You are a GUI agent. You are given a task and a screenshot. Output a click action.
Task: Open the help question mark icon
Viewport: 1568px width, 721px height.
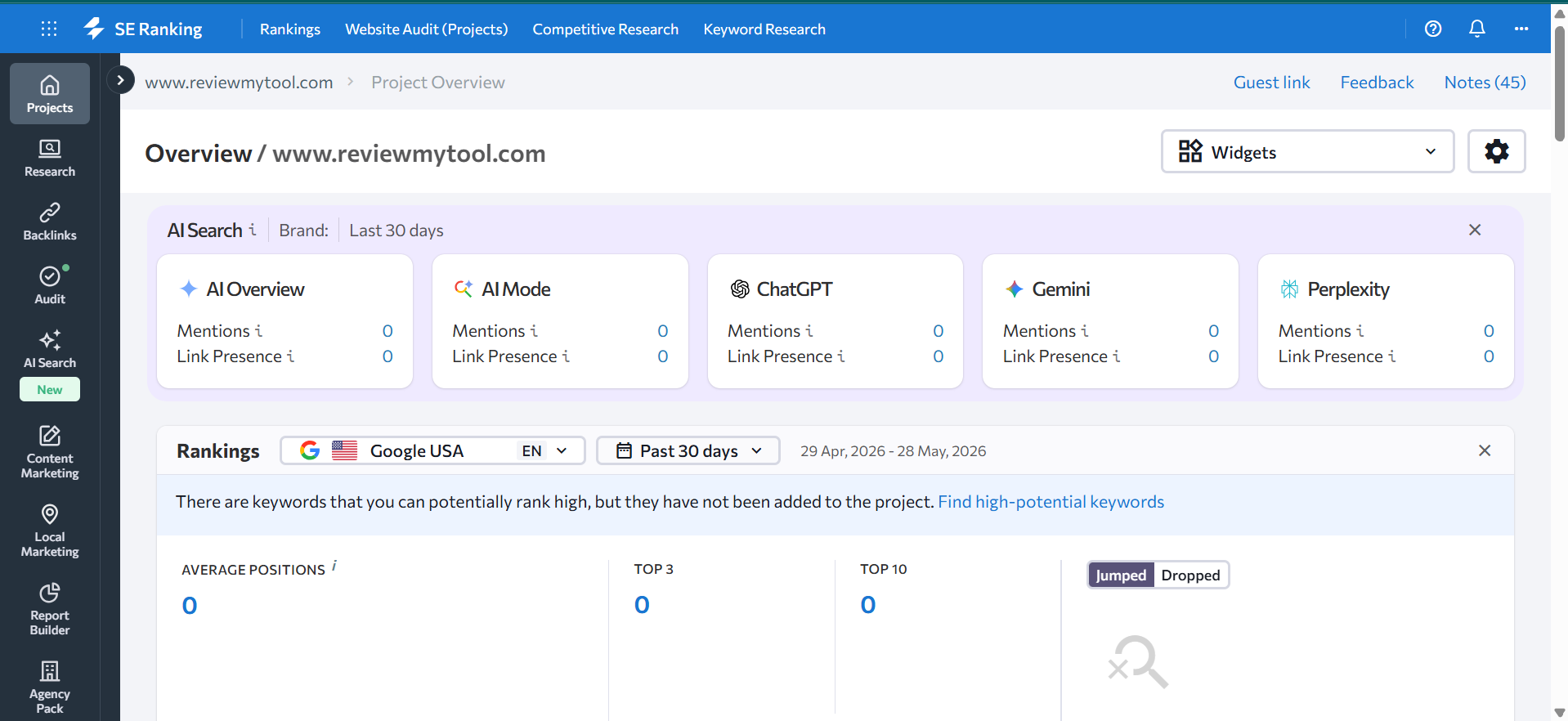click(1433, 29)
